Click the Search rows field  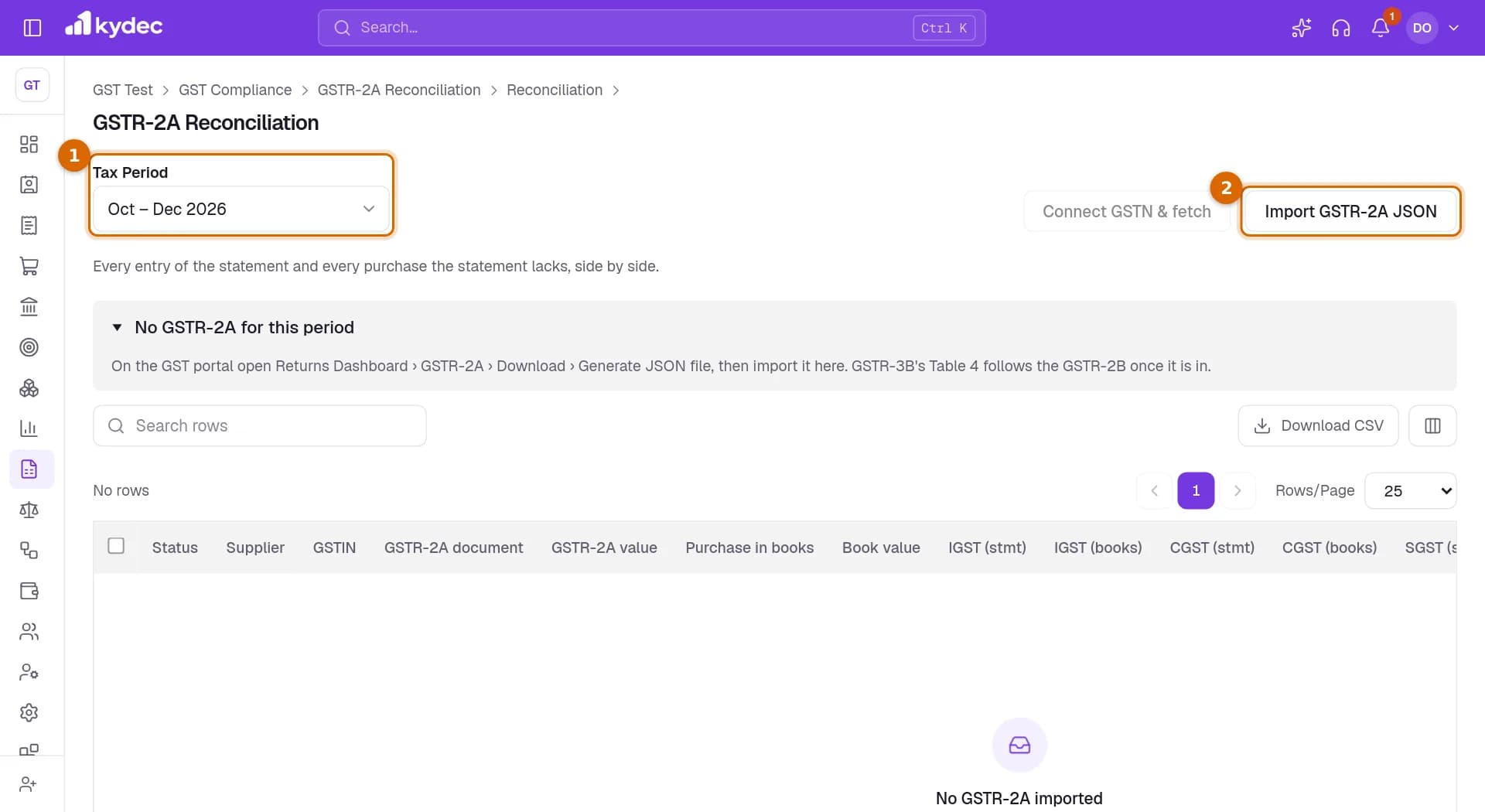pos(259,426)
